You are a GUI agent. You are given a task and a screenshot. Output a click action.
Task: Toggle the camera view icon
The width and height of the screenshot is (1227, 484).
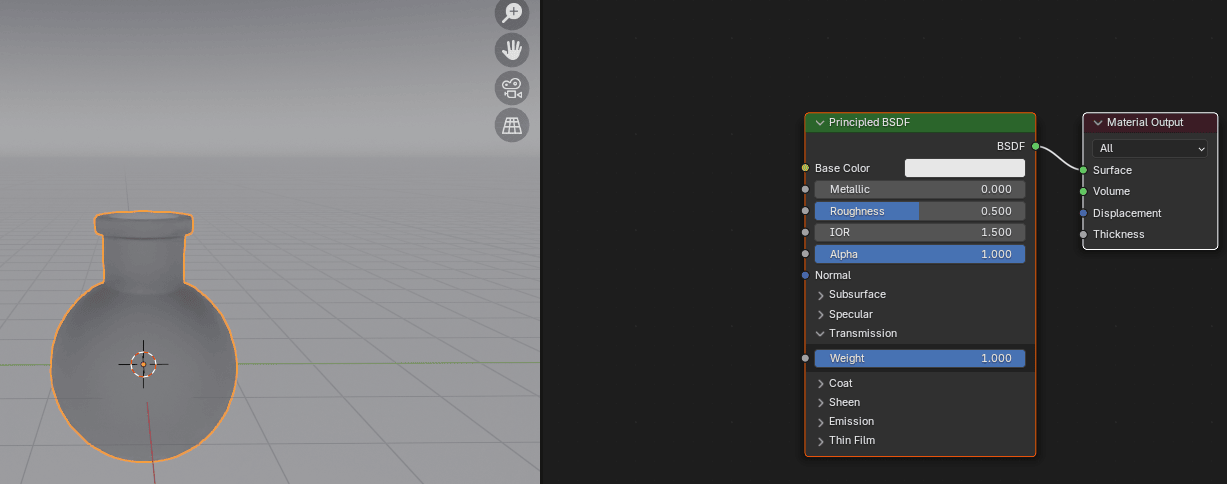pyautogui.click(x=512, y=87)
